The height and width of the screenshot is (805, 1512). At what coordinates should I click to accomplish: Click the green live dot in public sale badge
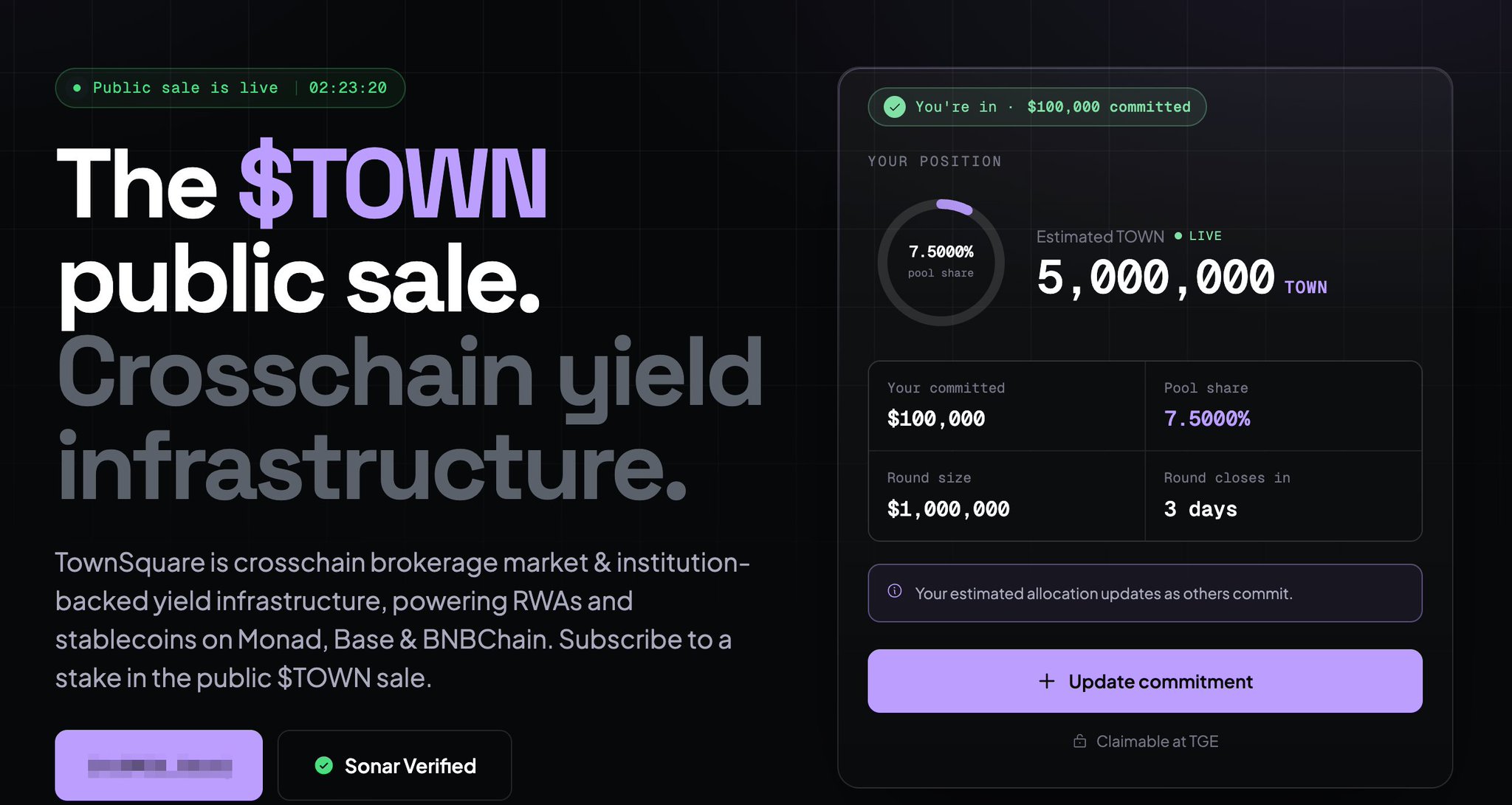pyautogui.click(x=77, y=88)
